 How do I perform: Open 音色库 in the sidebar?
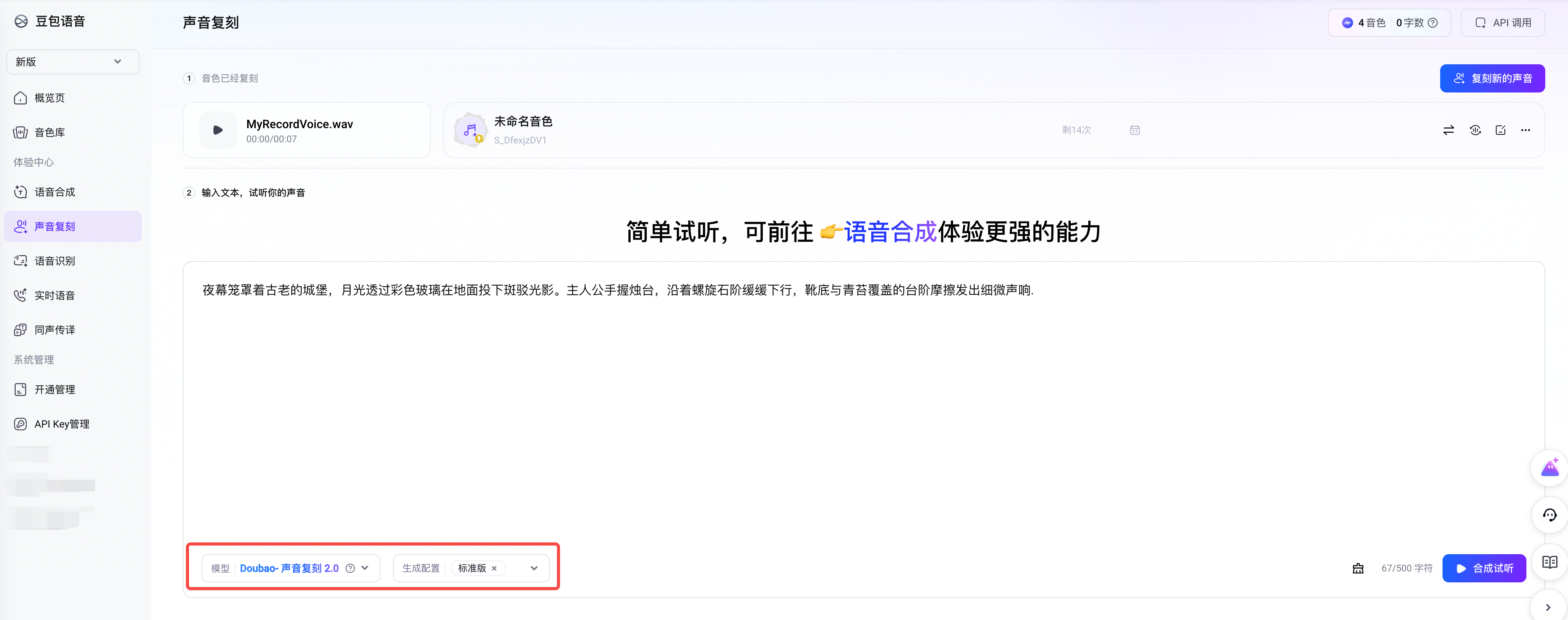pyautogui.click(x=50, y=132)
